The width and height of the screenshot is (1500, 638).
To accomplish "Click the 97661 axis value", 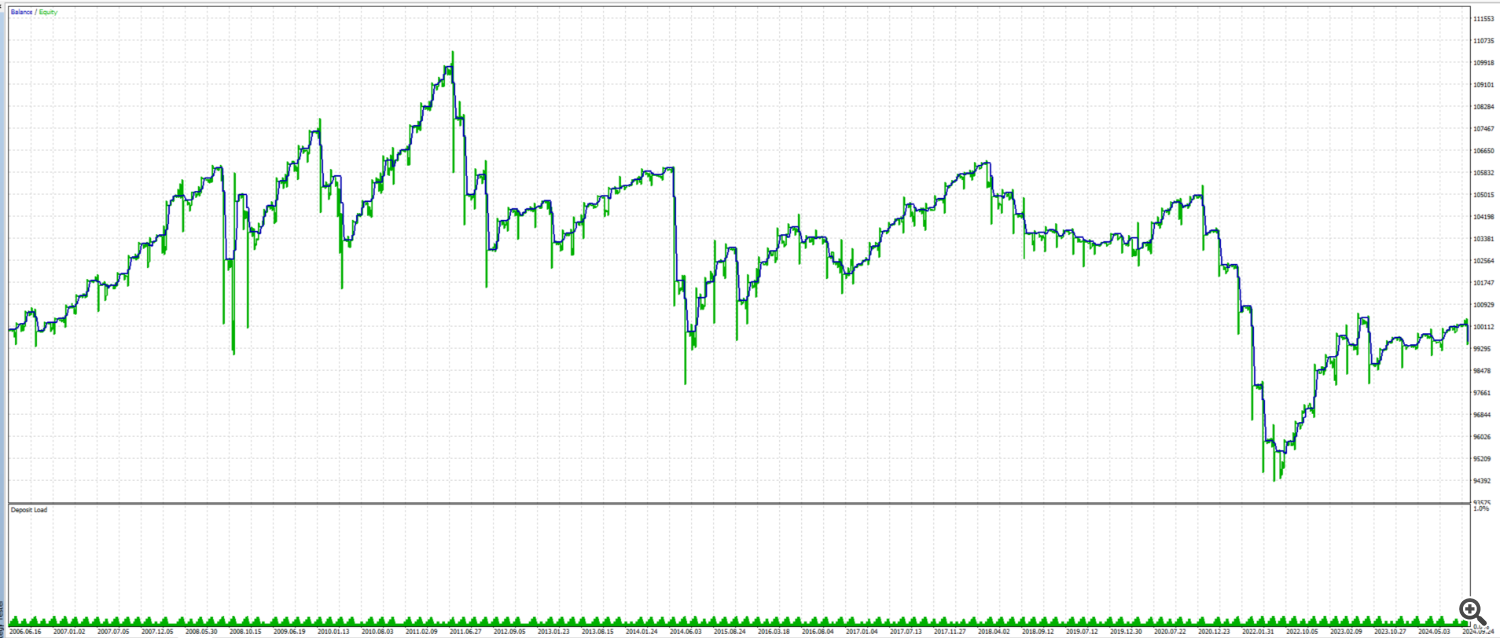I will point(1482,393).
